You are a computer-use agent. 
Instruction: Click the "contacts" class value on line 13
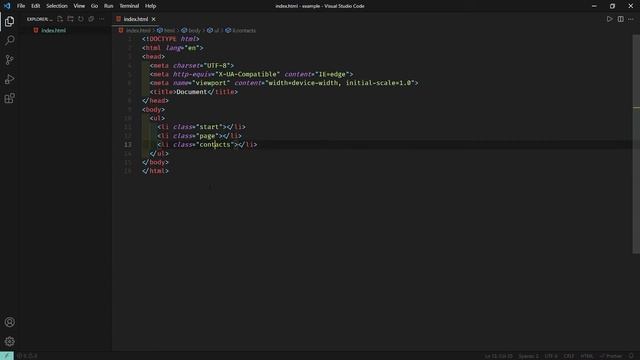pyautogui.click(x=215, y=144)
